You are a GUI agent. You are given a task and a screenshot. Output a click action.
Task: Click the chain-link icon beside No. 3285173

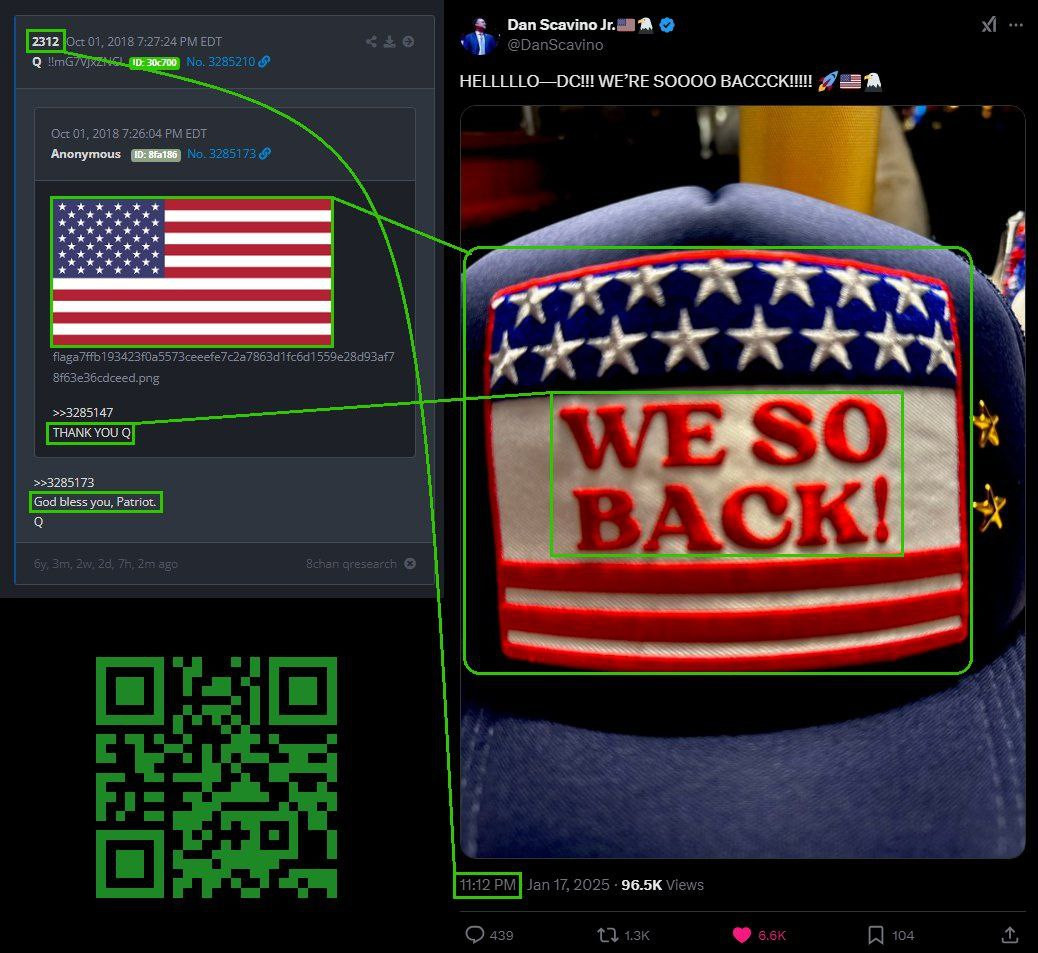(x=265, y=154)
